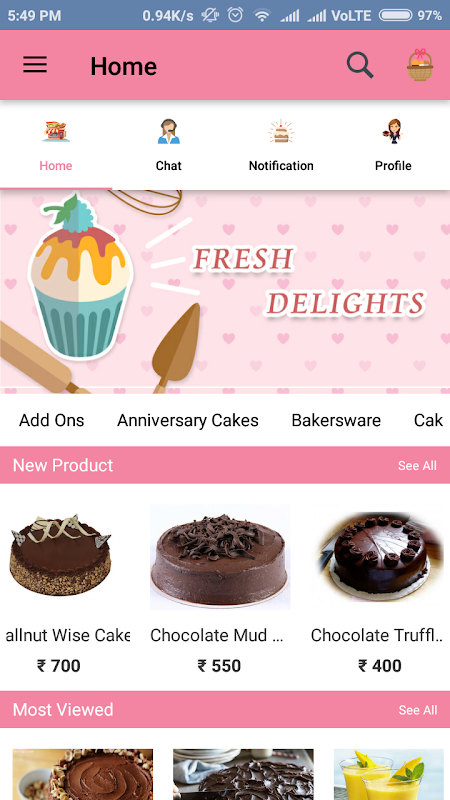The width and height of the screenshot is (450, 800).
Task: Open the hamburger navigation menu
Action: (35, 65)
